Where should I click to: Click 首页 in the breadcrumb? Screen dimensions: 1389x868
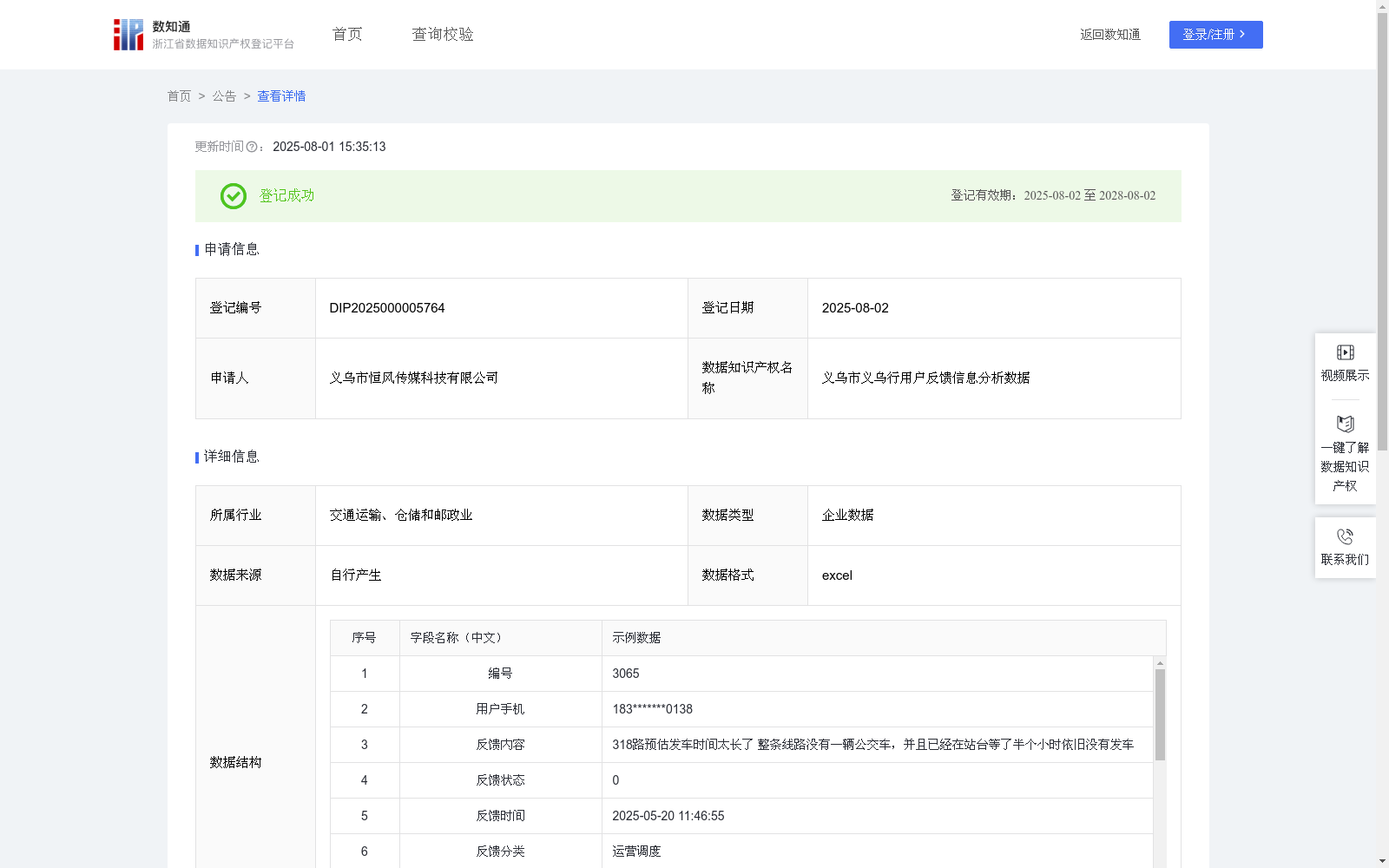(179, 96)
